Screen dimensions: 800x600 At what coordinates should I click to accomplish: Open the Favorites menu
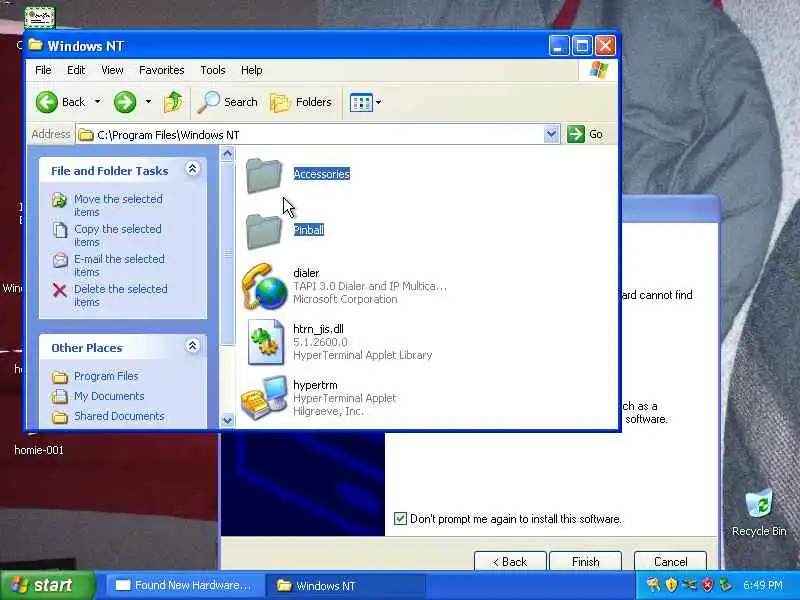pyautogui.click(x=162, y=70)
